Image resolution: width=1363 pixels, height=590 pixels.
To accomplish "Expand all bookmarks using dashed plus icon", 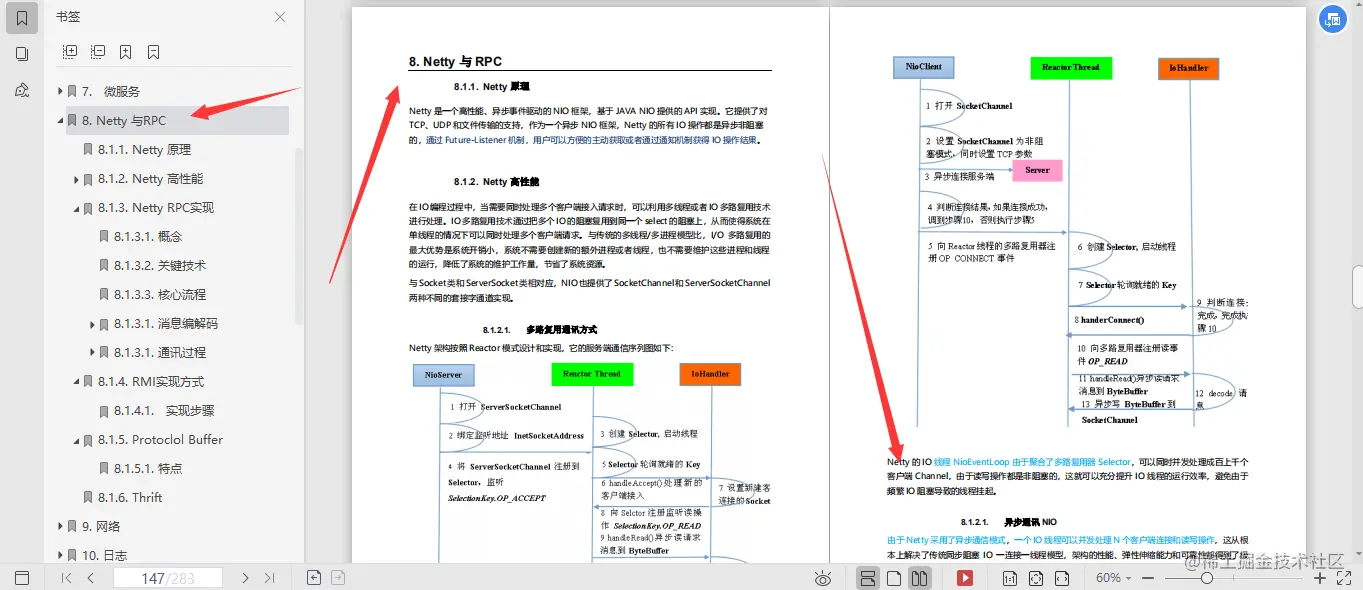I will [69, 51].
